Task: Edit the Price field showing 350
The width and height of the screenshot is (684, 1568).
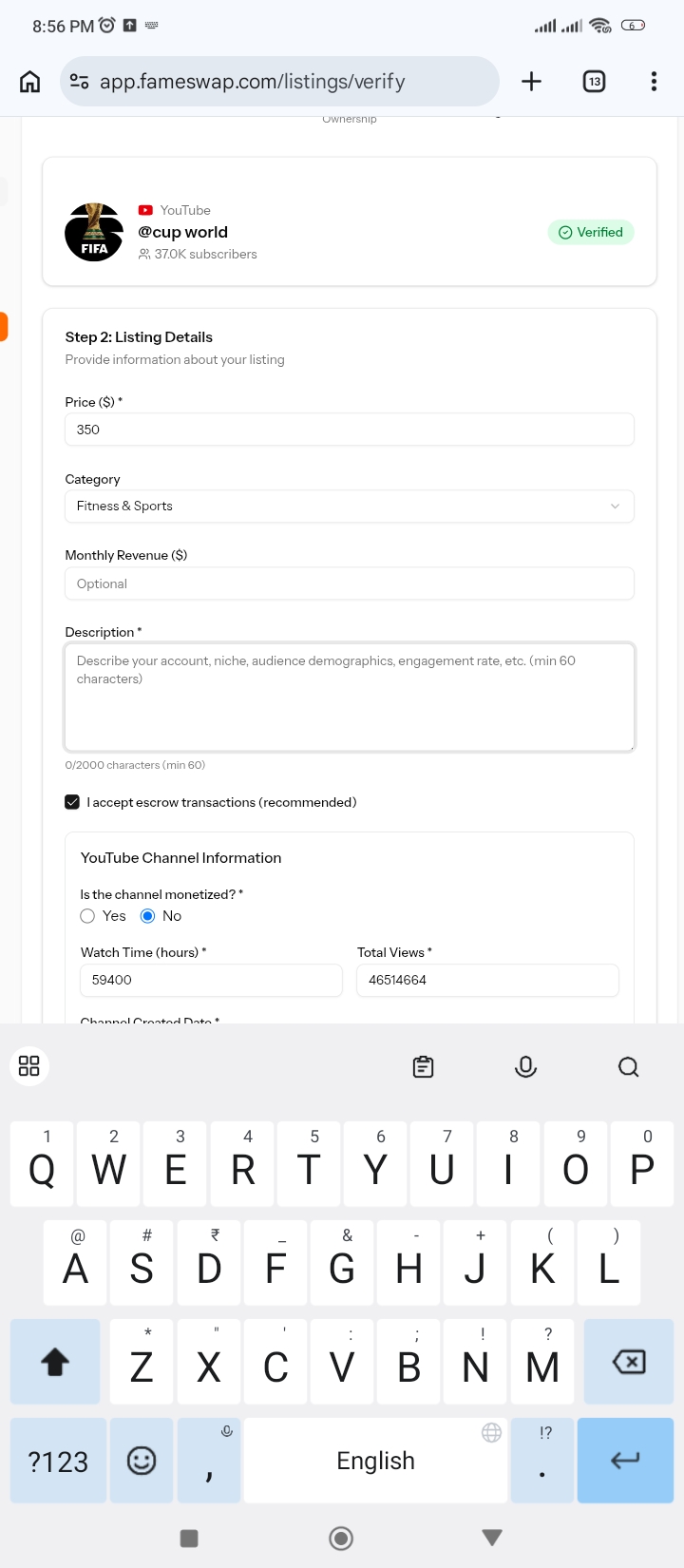Action: 350,430
